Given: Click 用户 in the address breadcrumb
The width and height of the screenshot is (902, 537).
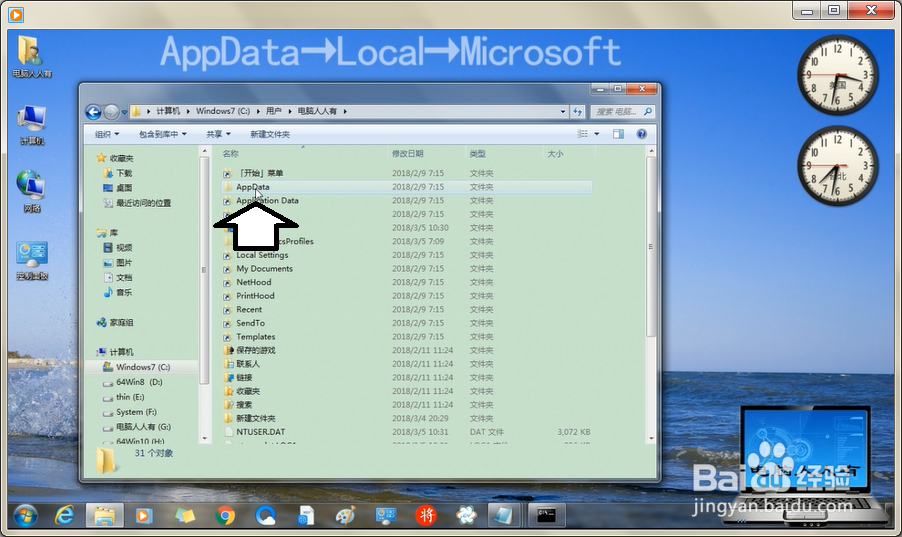Looking at the screenshot, I should (274, 111).
